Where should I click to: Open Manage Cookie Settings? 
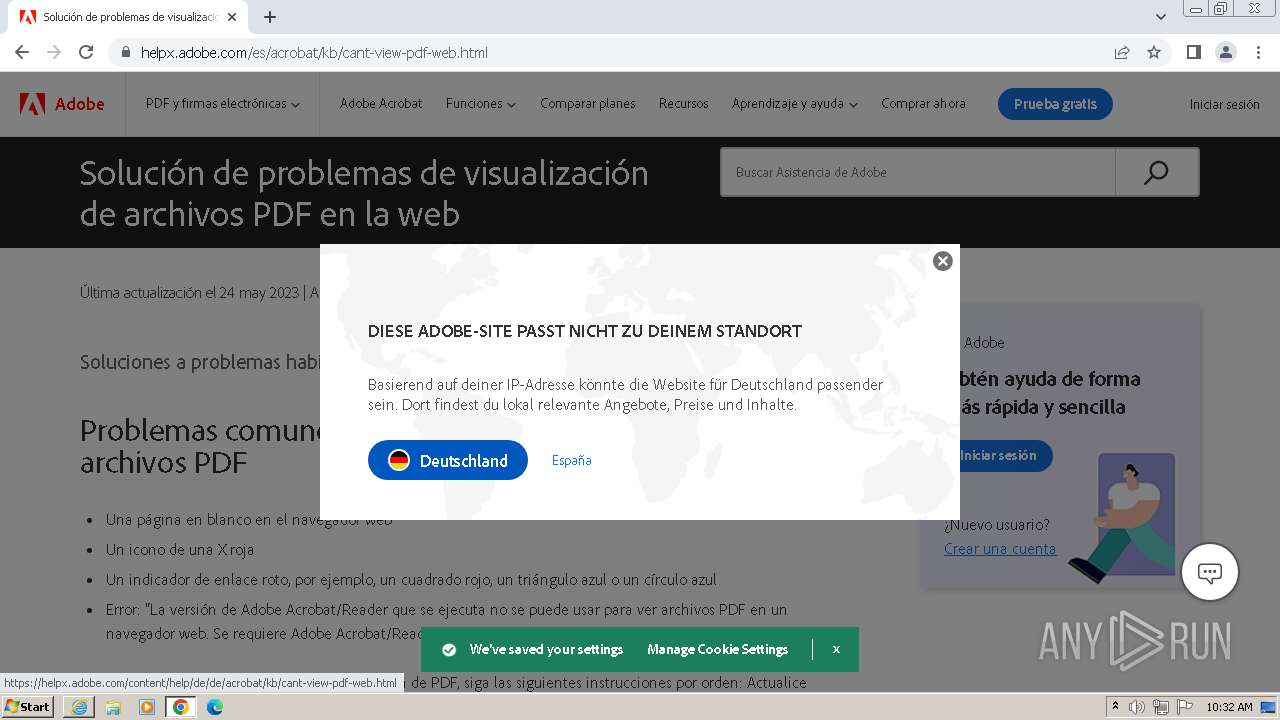[717, 649]
